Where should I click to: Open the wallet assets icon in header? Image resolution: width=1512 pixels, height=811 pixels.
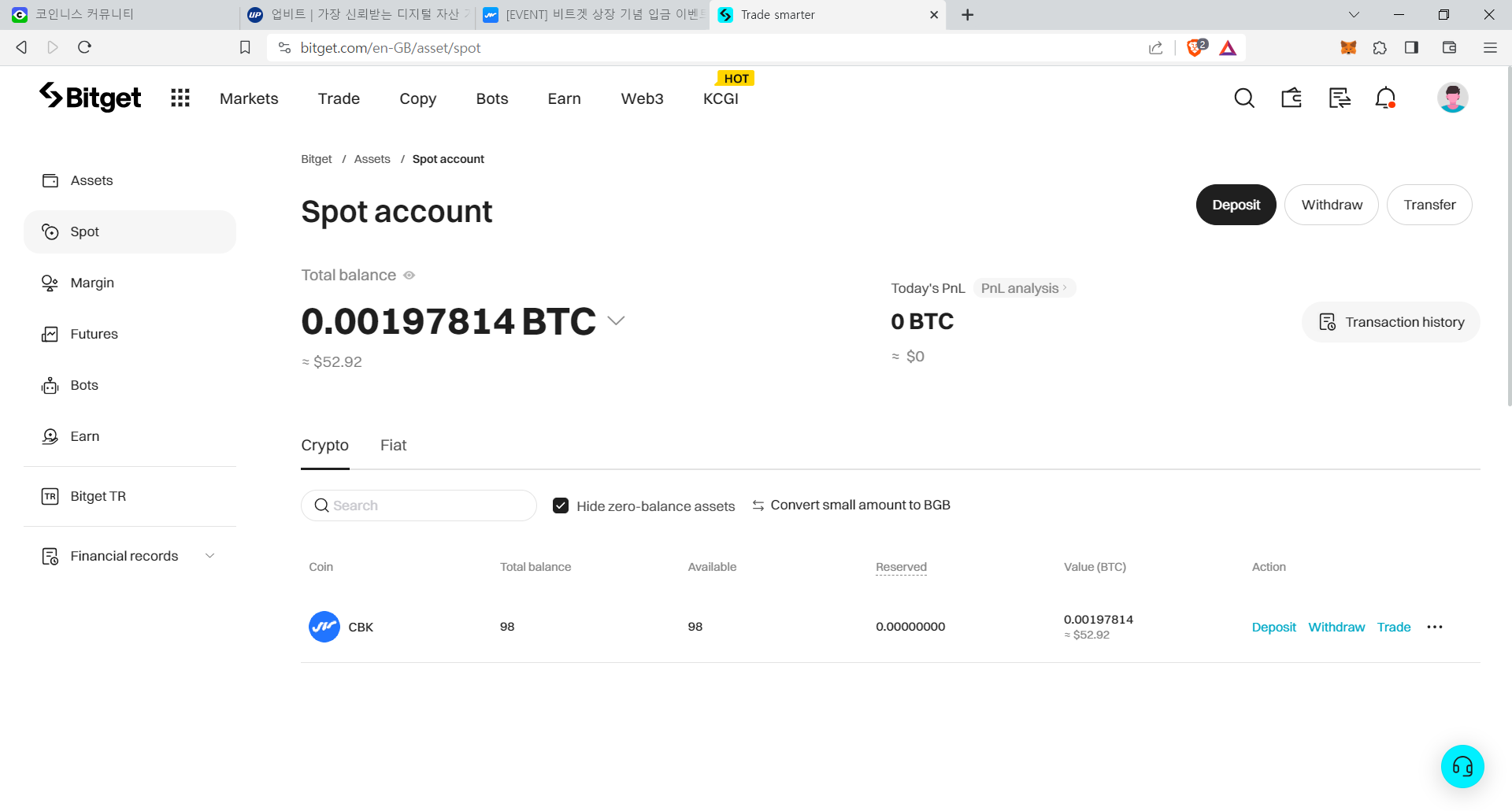click(x=1291, y=98)
